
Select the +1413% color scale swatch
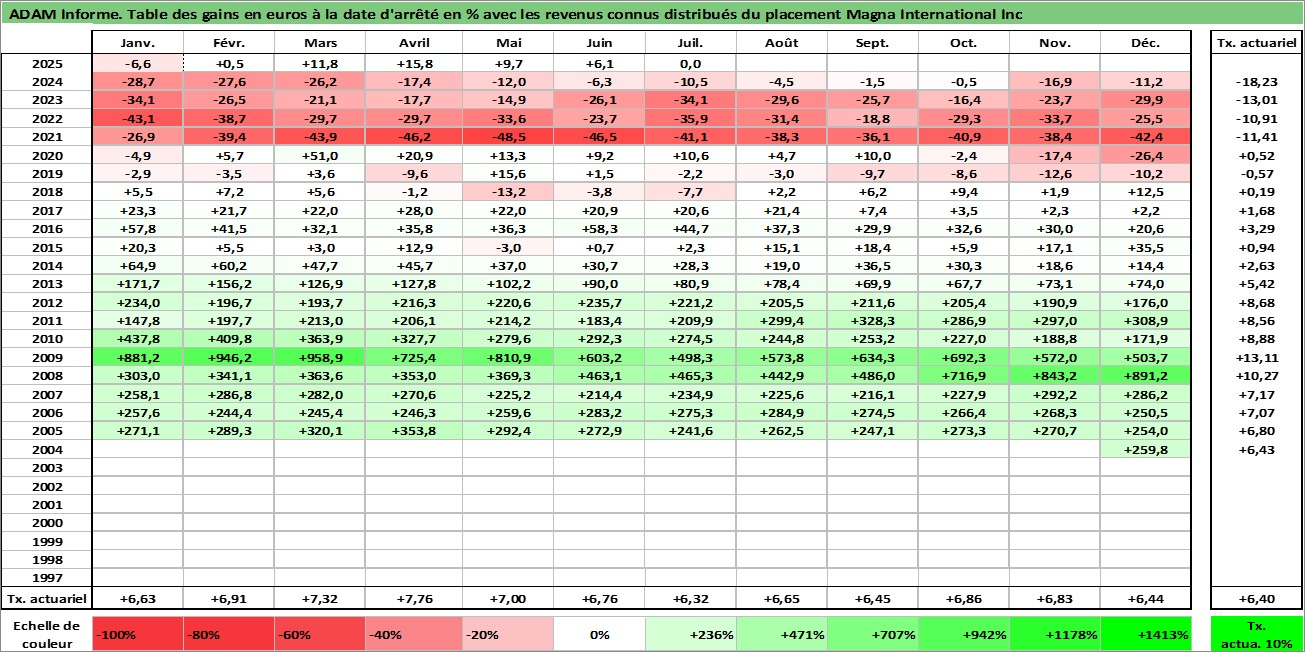[x=1146, y=634]
